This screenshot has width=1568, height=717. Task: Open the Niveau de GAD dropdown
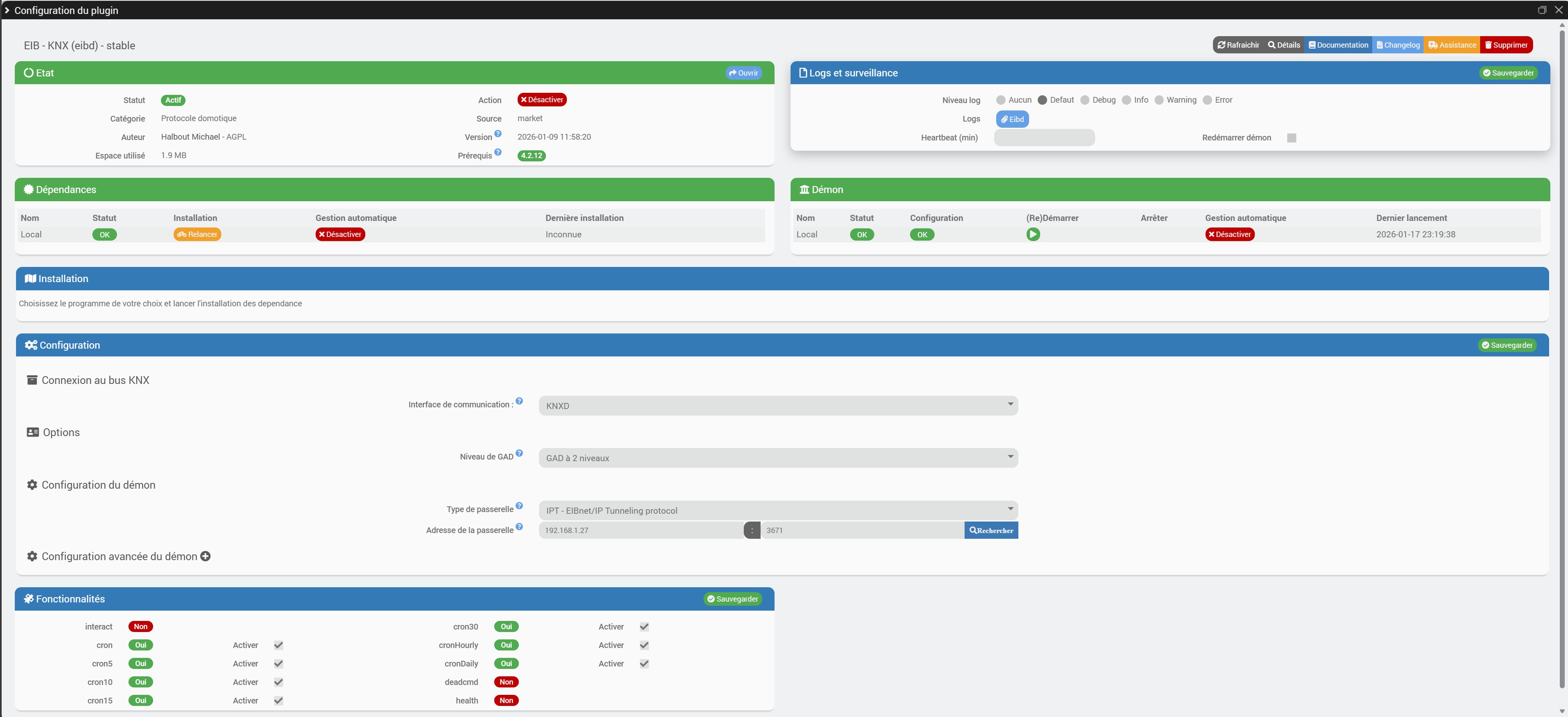click(778, 458)
